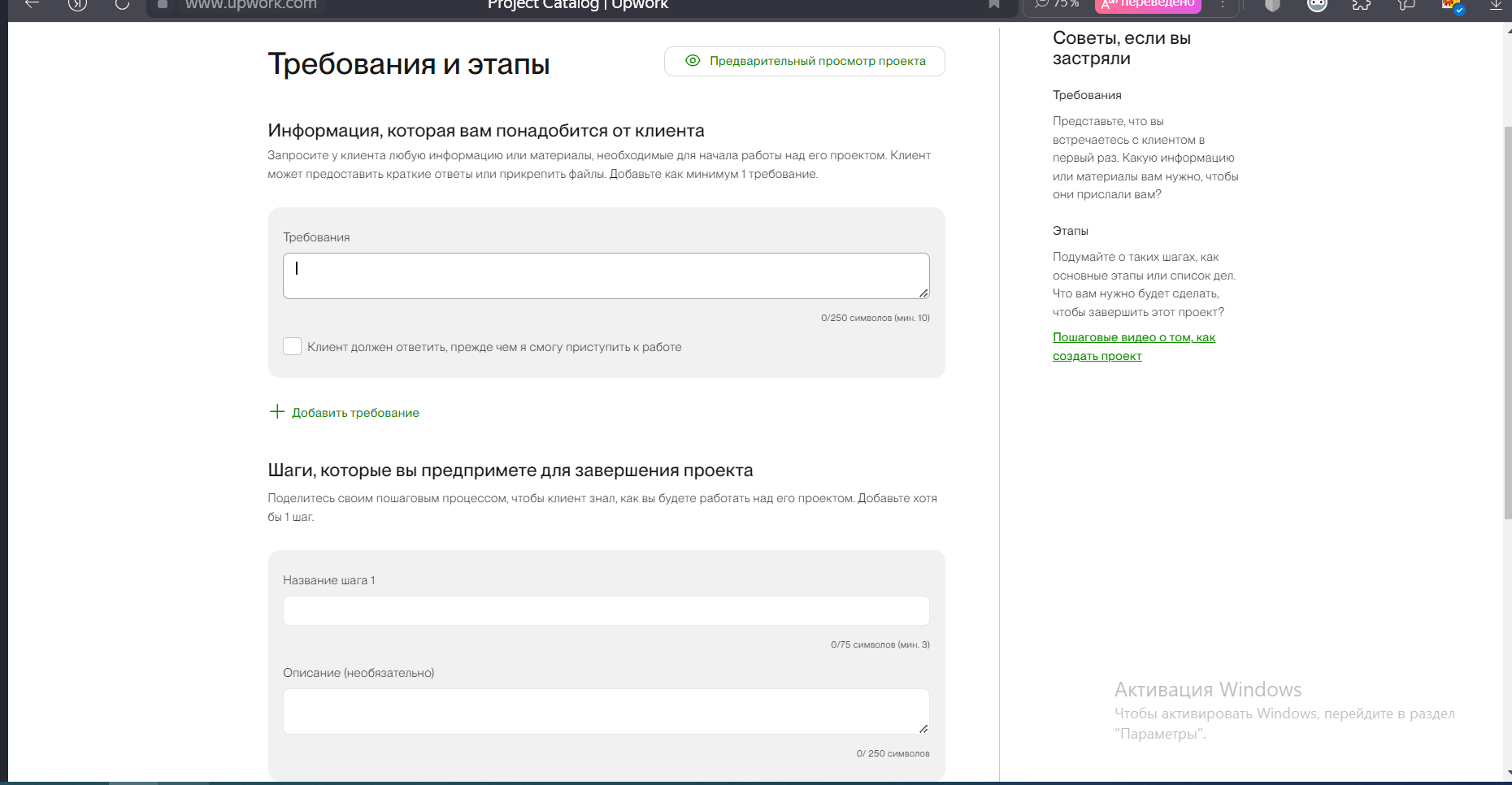This screenshot has width=1512, height=785.
Task: Click the '0/75 символов (мин. 3)' counter
Action: pos(880,644)
